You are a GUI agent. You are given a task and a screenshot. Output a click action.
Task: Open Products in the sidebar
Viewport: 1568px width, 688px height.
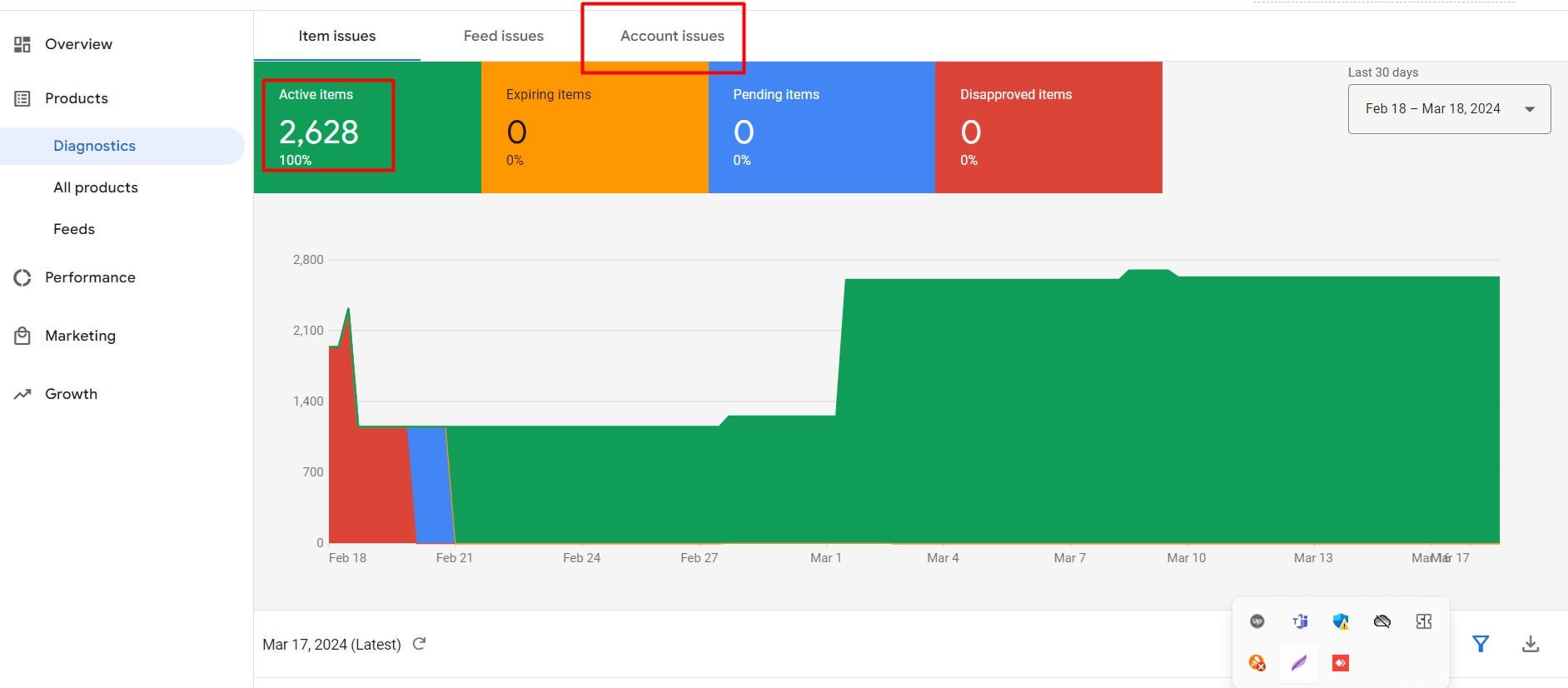click(77, 98)
